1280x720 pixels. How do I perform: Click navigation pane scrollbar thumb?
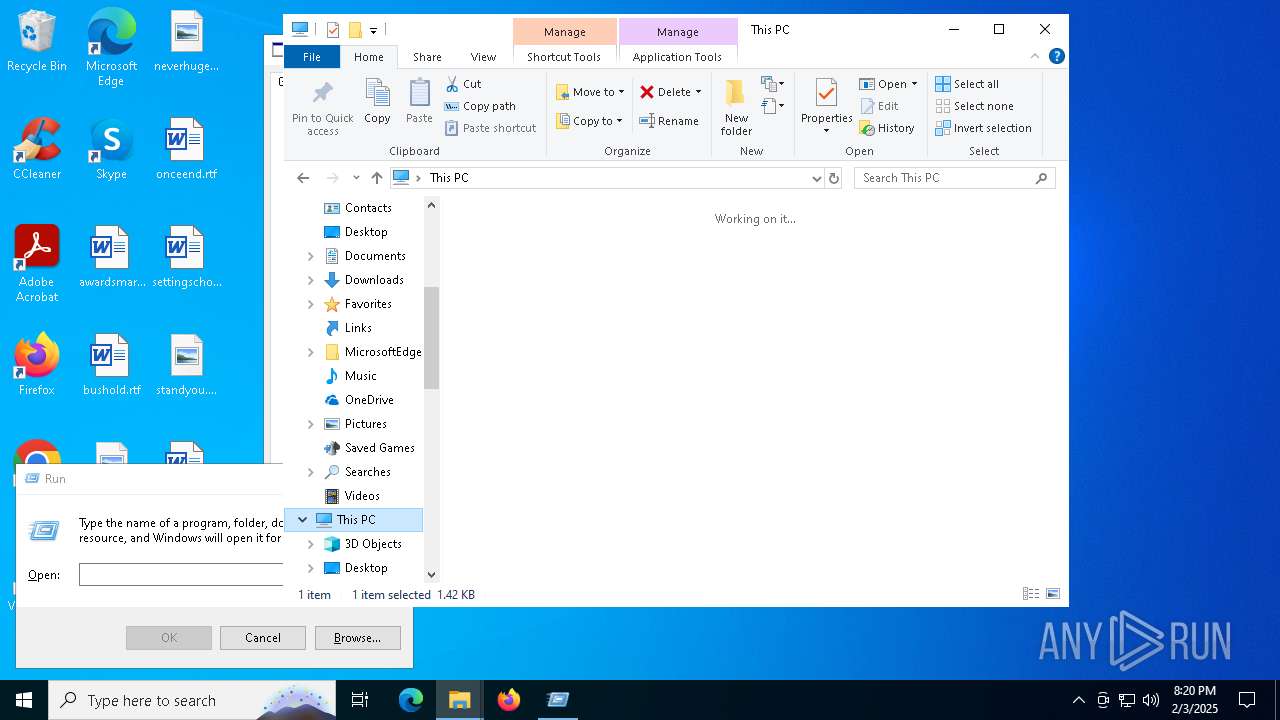(432, 337)
